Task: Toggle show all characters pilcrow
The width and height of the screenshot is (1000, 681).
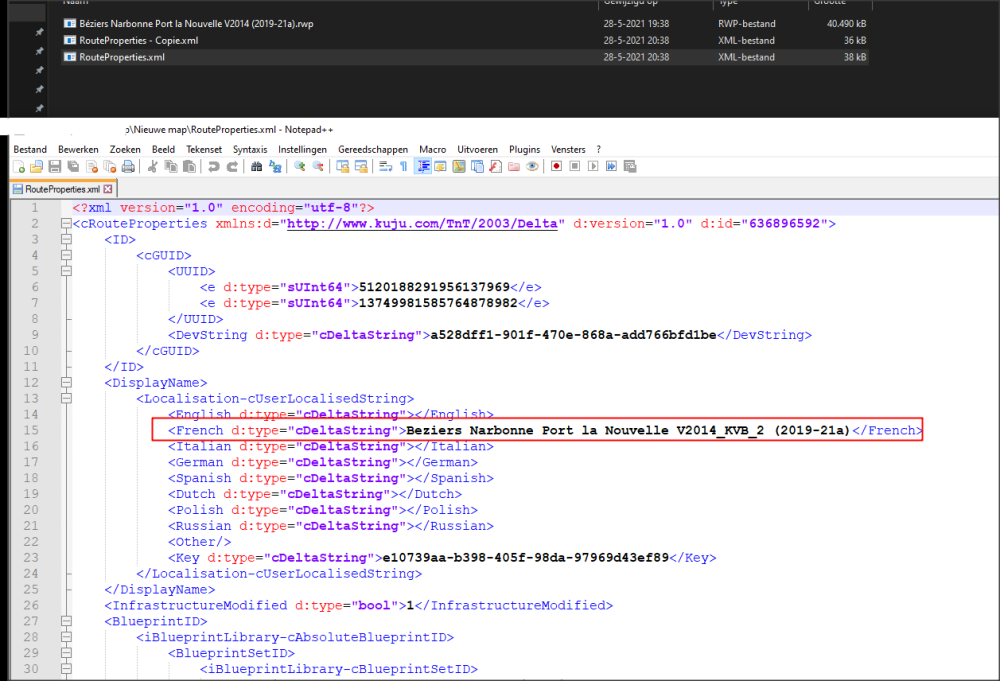Action: (x=402, y=167)
